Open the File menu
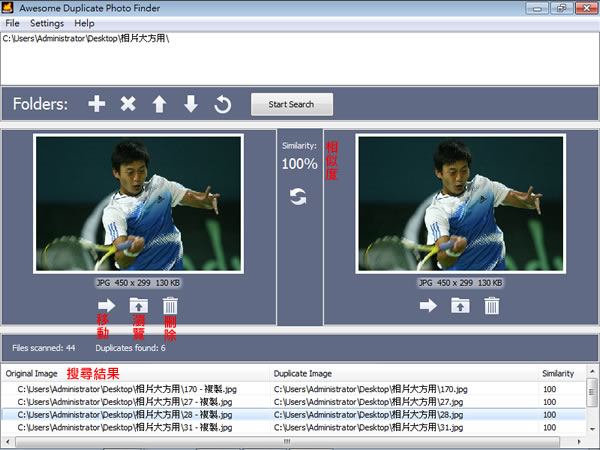 click(x=12, y=22)
